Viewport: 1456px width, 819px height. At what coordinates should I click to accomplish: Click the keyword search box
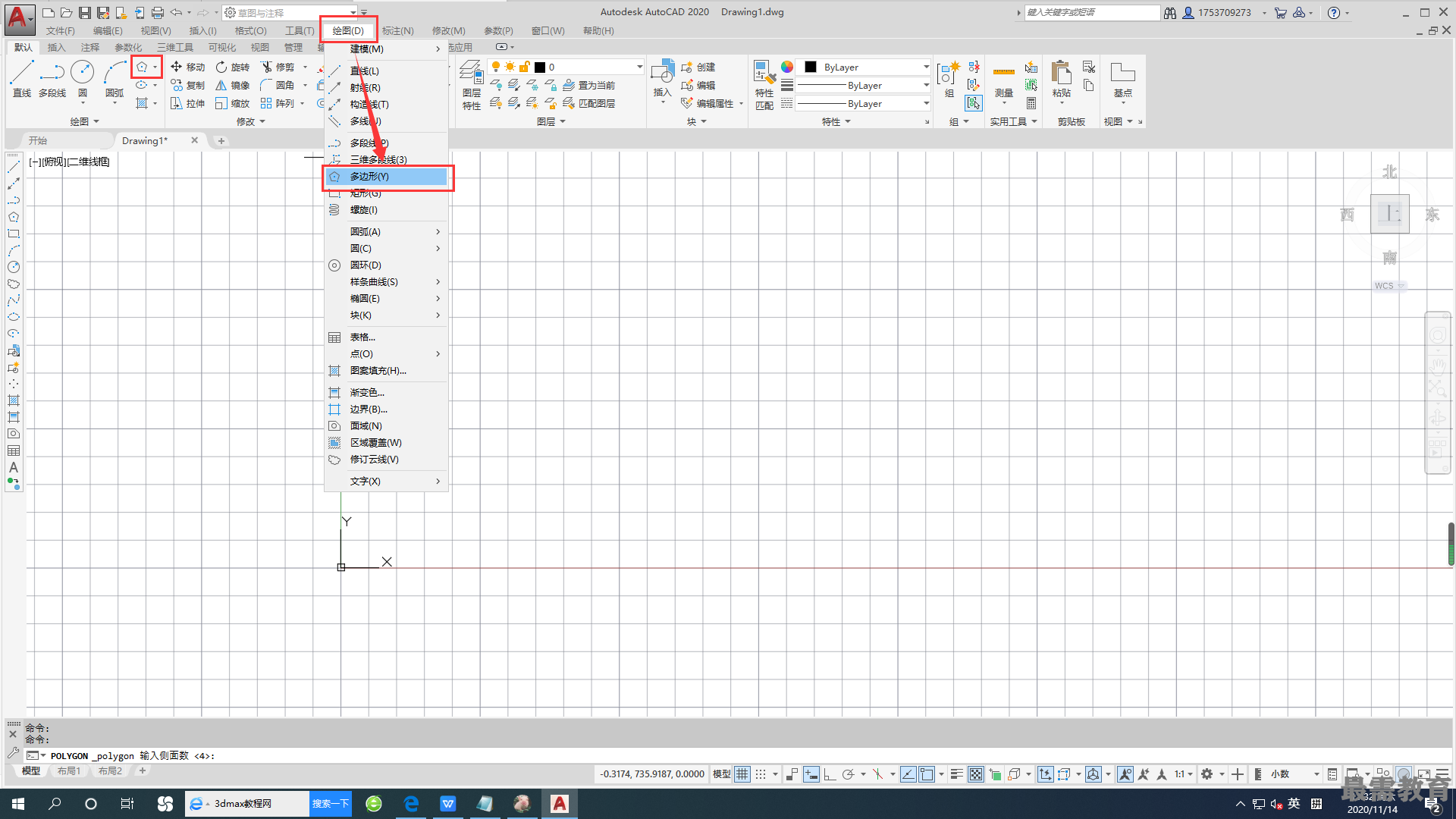point(1092,12)
